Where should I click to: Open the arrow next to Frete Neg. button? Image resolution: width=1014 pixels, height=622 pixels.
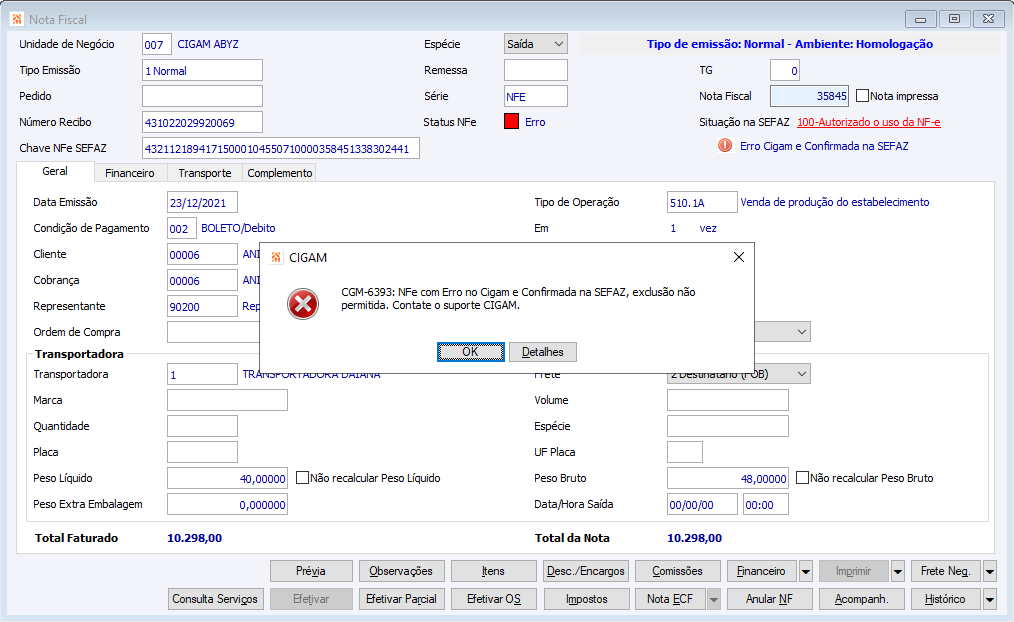990,572
